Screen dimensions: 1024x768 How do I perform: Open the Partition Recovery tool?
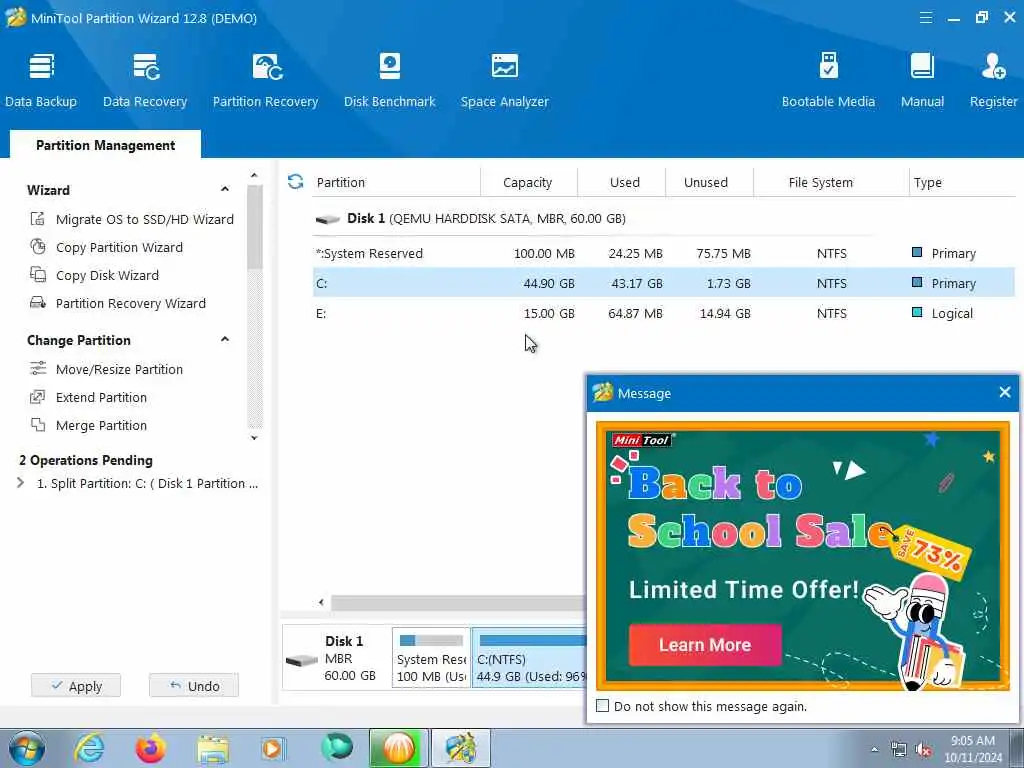(x=265, y=80)
